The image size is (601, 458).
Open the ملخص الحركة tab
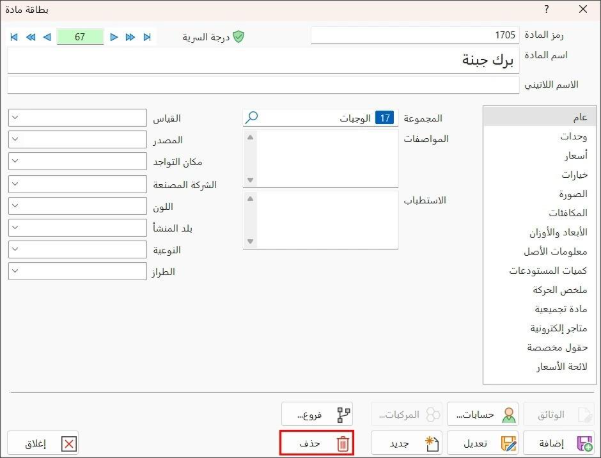(539, 290)
